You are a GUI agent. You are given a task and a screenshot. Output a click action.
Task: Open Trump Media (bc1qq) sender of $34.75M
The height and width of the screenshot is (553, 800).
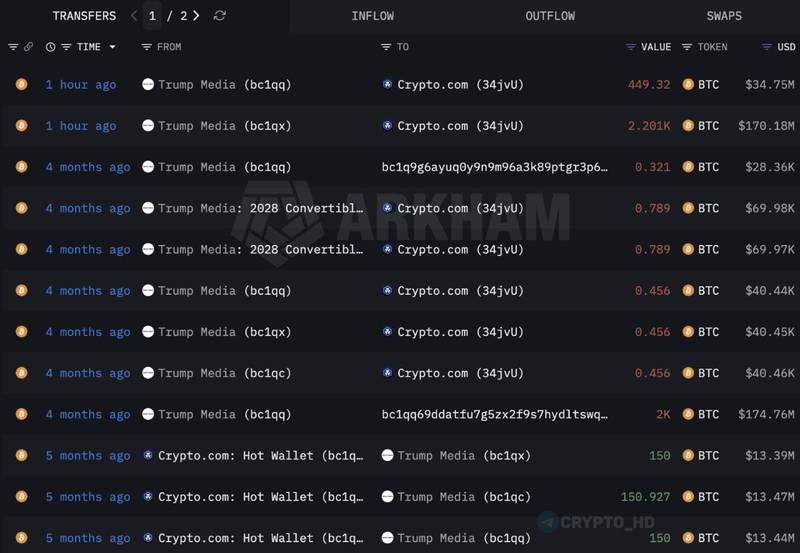[224, 85]
